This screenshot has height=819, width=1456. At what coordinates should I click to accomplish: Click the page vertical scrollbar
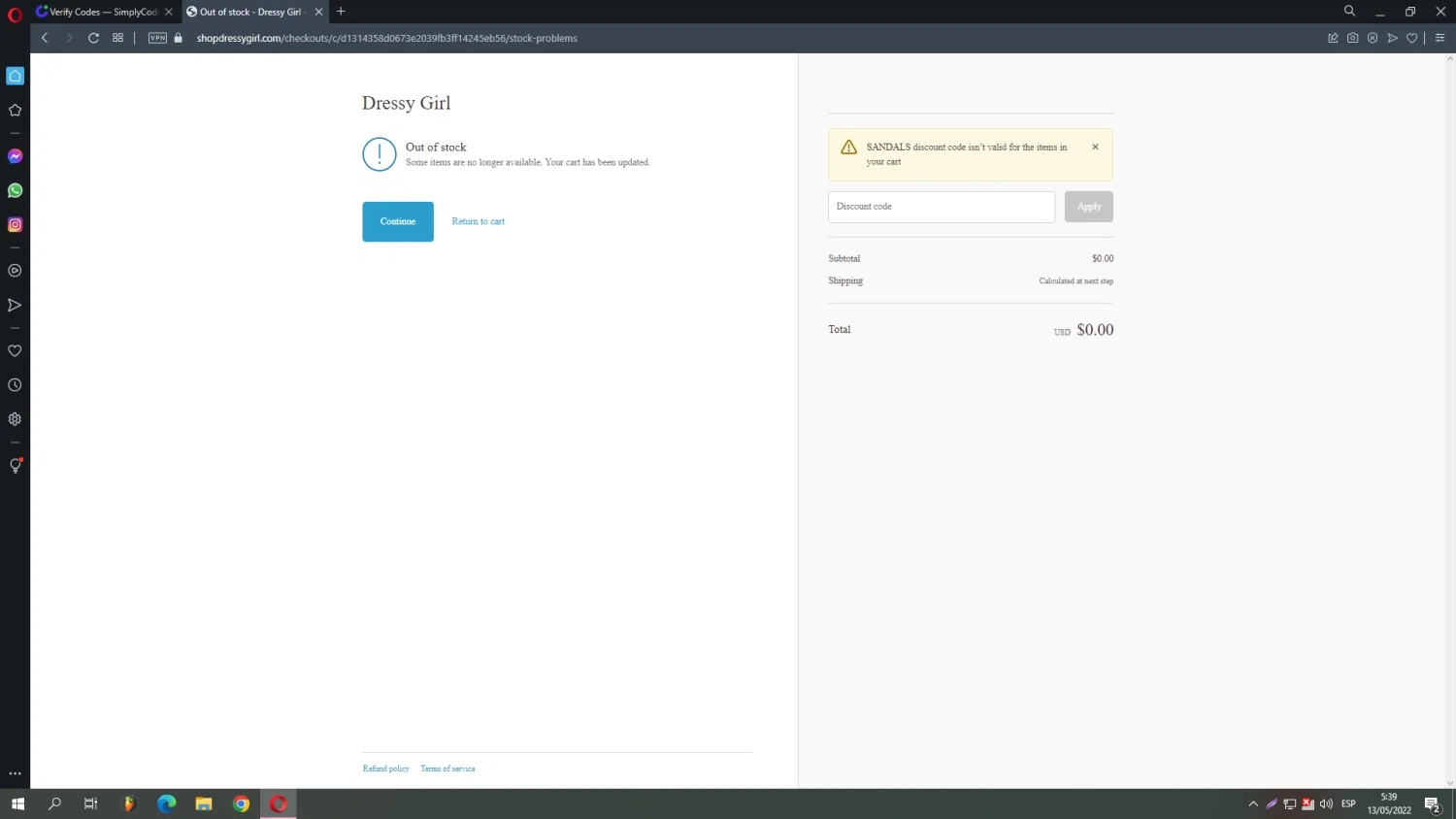(1450, 420)
